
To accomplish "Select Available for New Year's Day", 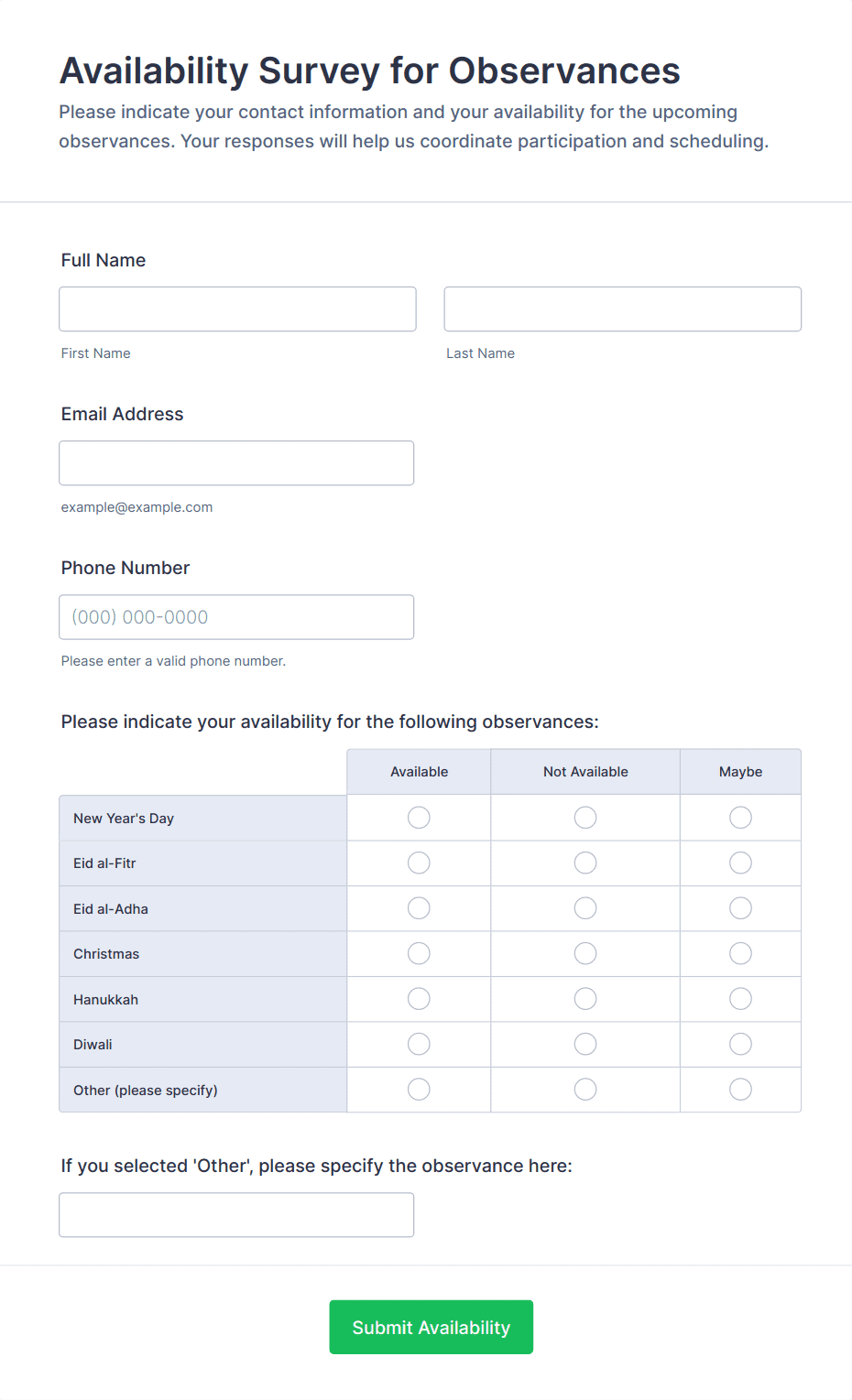I will click(x=419, y=818).
